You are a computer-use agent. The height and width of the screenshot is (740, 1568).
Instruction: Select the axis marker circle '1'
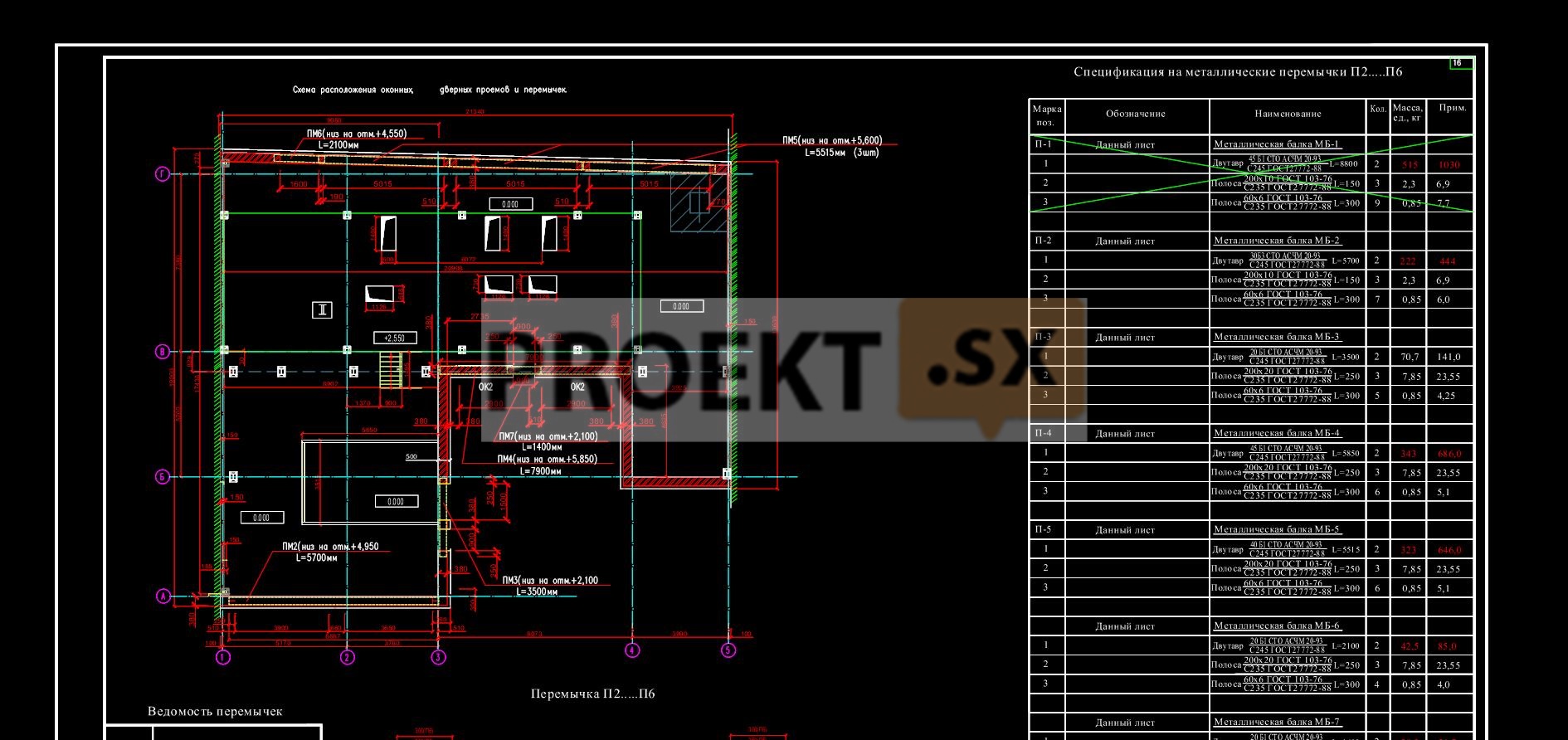point(223,658)
